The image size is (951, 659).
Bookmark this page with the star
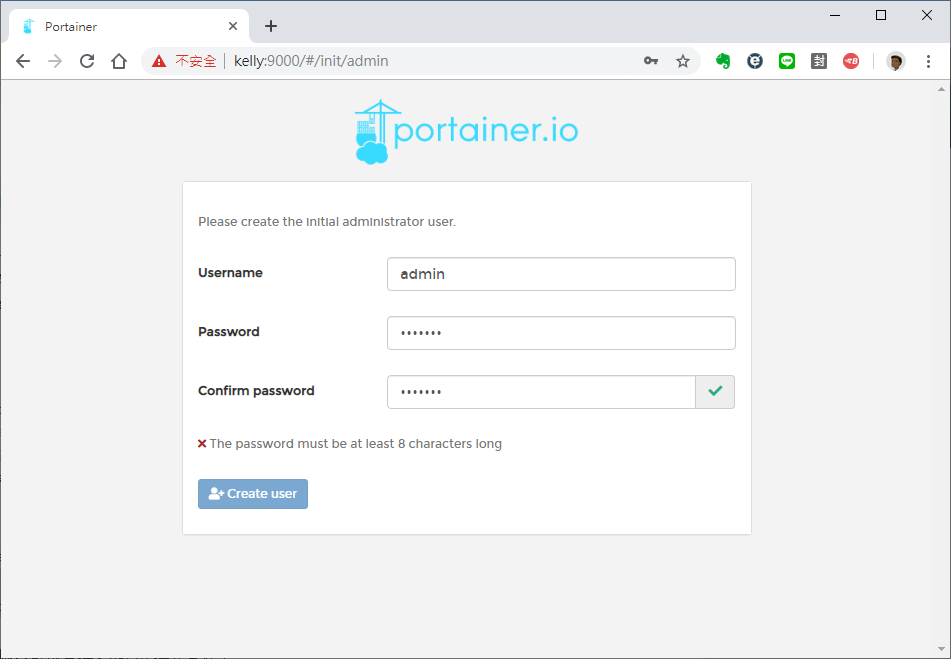(x=683, y=61)
